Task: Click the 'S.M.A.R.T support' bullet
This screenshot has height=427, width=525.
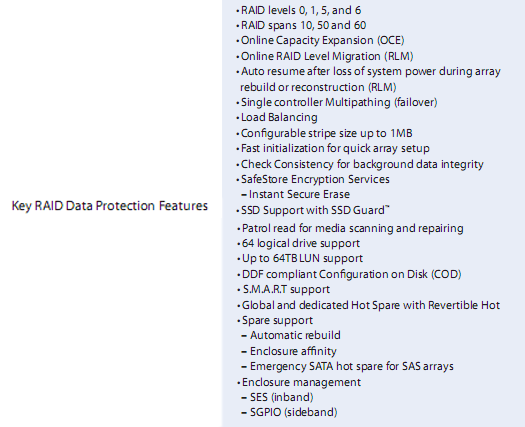Action: 284,289
